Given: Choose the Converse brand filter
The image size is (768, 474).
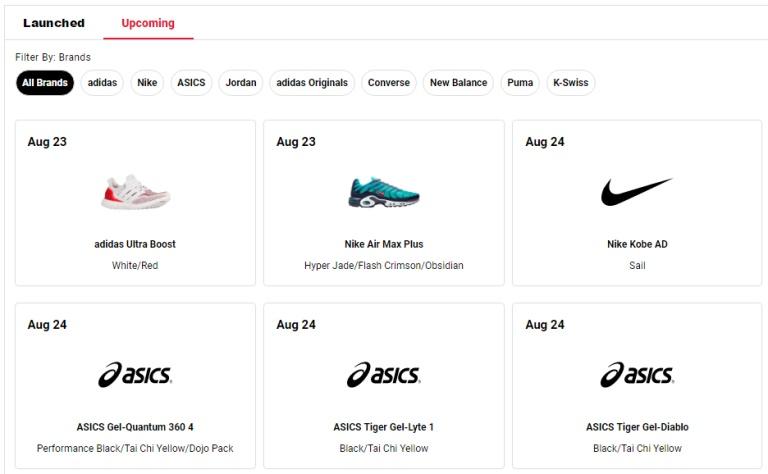Looking at the screenshot, I should [389, 83].
